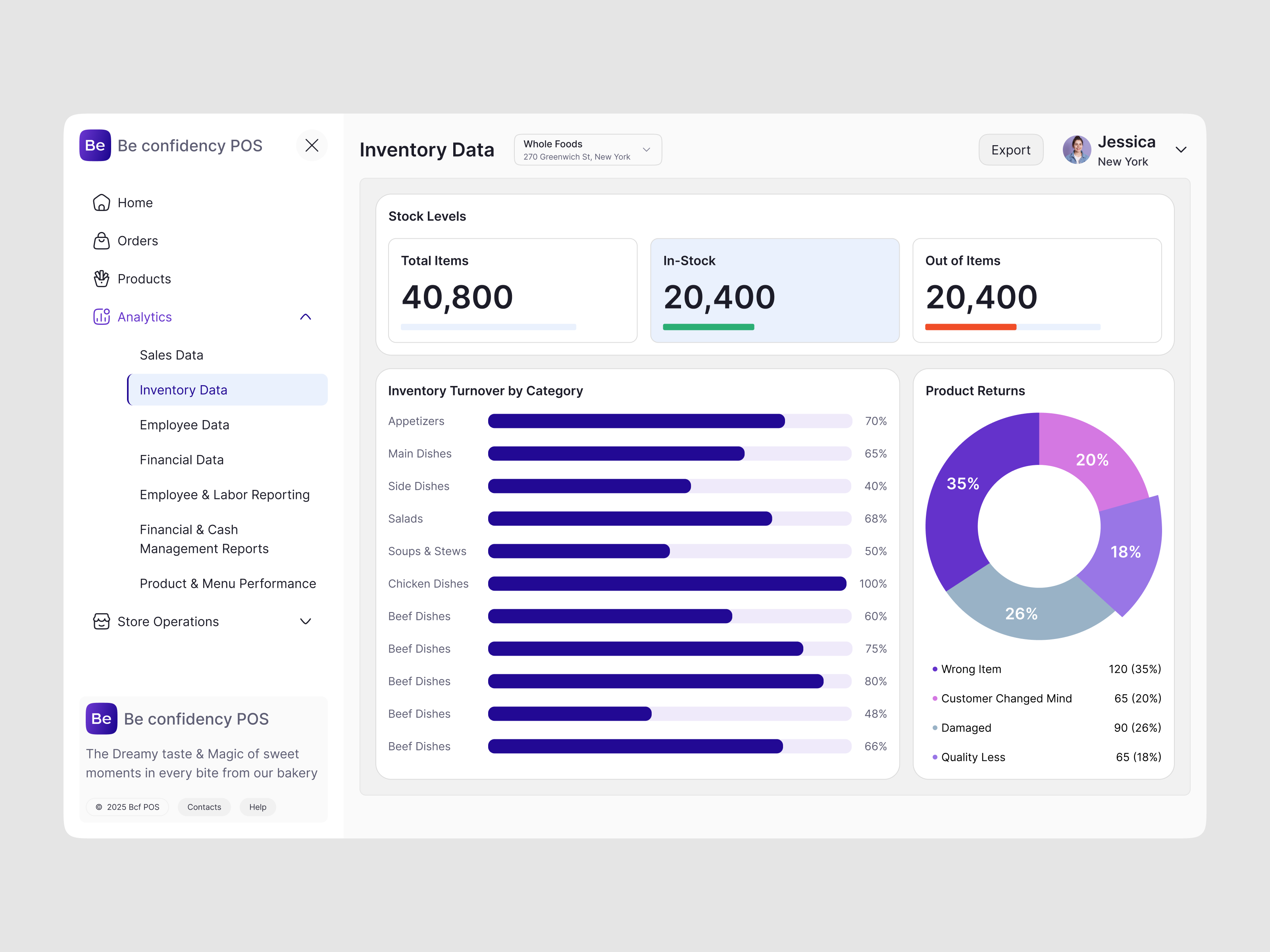Collapse the Analytics section chevron
This screenshot has height=952, width=1270.
point(305,316)
